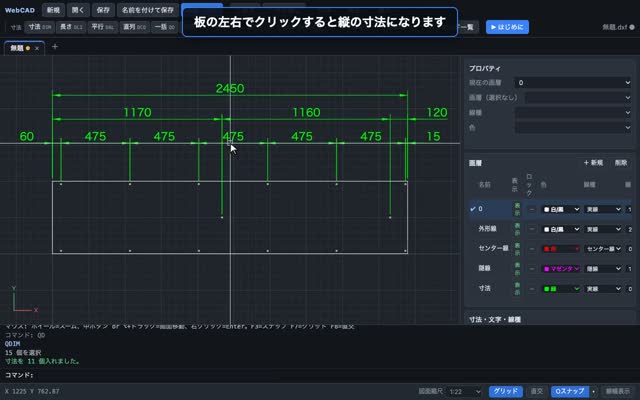Start the はじめに tutorial button
The width and height of the screenshot is (640, 400).
click(x=507, y=27)
